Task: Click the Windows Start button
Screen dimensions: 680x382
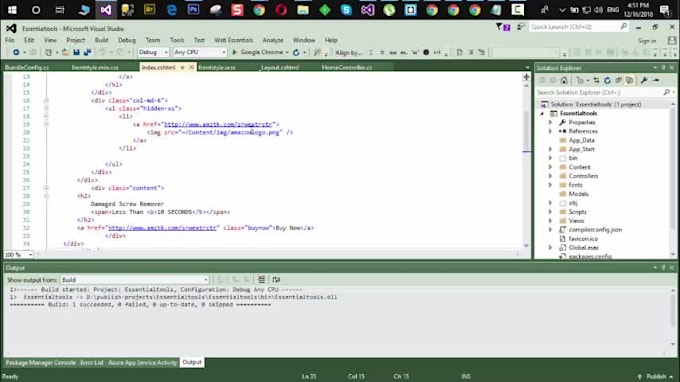Action: (x=12, y=10)
